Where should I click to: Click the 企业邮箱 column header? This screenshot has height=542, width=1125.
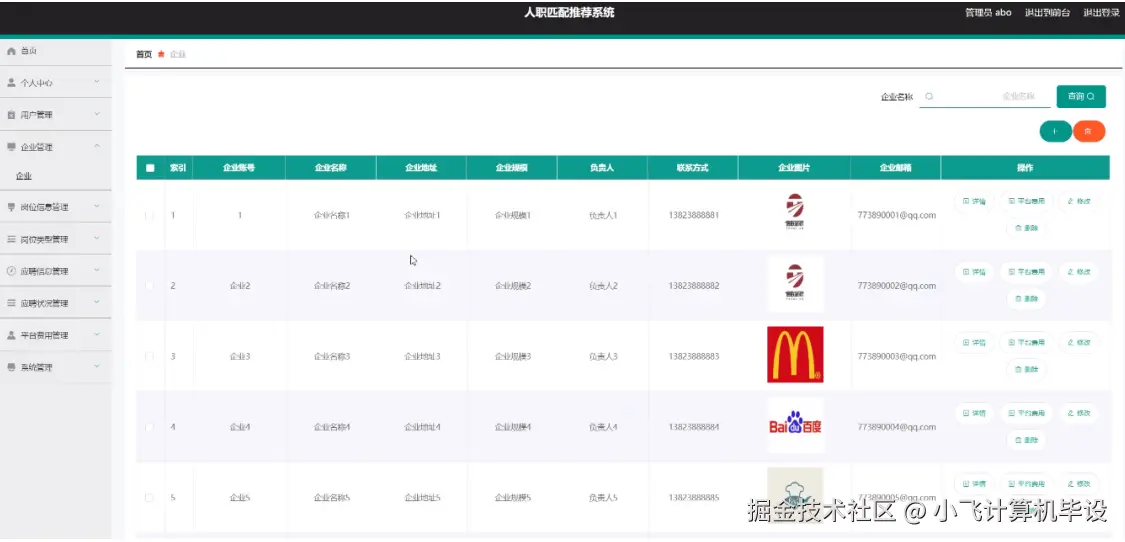click(x=895, y=168)
